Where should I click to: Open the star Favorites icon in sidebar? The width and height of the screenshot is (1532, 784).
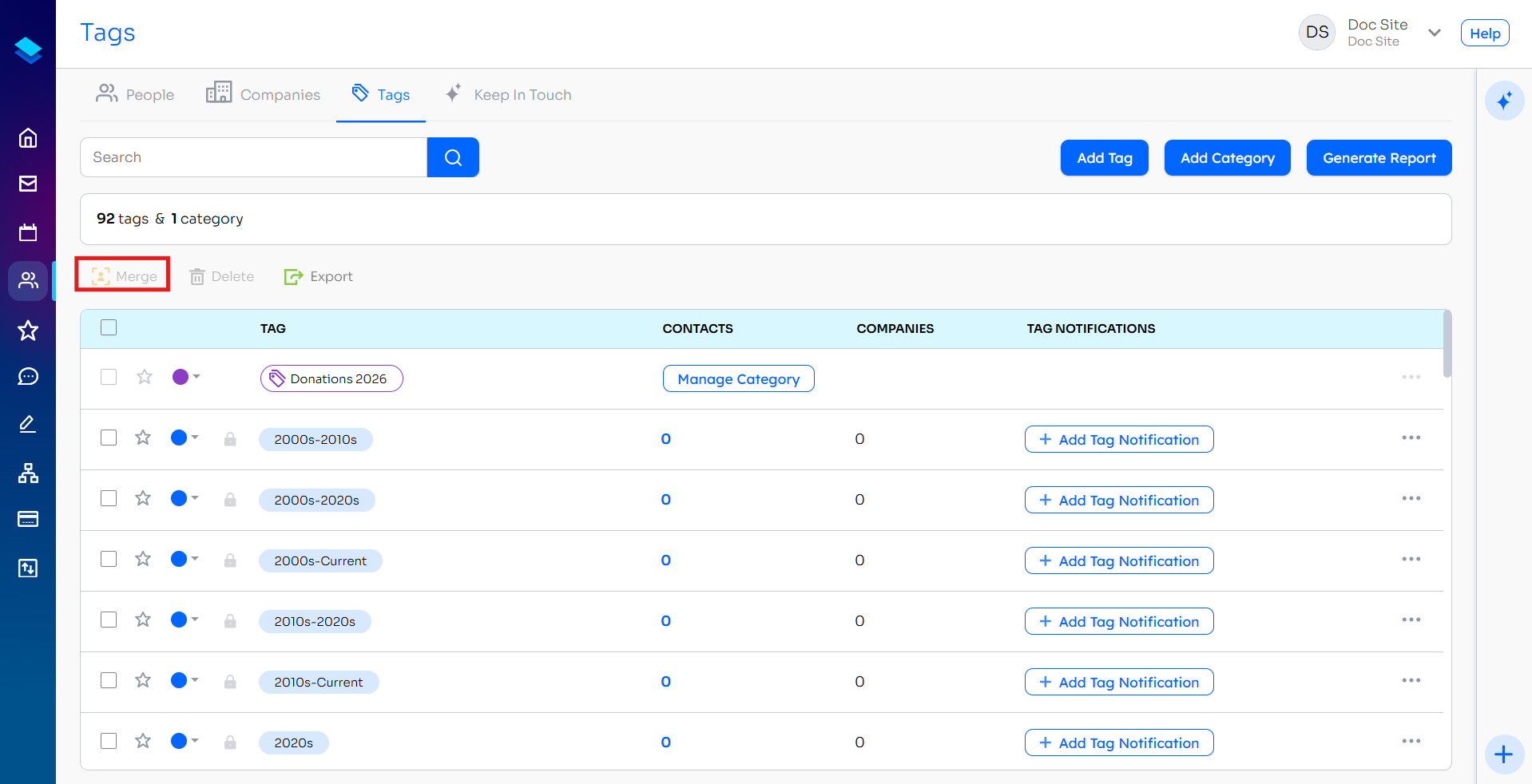pyautogui.click(x=28, y=330)
